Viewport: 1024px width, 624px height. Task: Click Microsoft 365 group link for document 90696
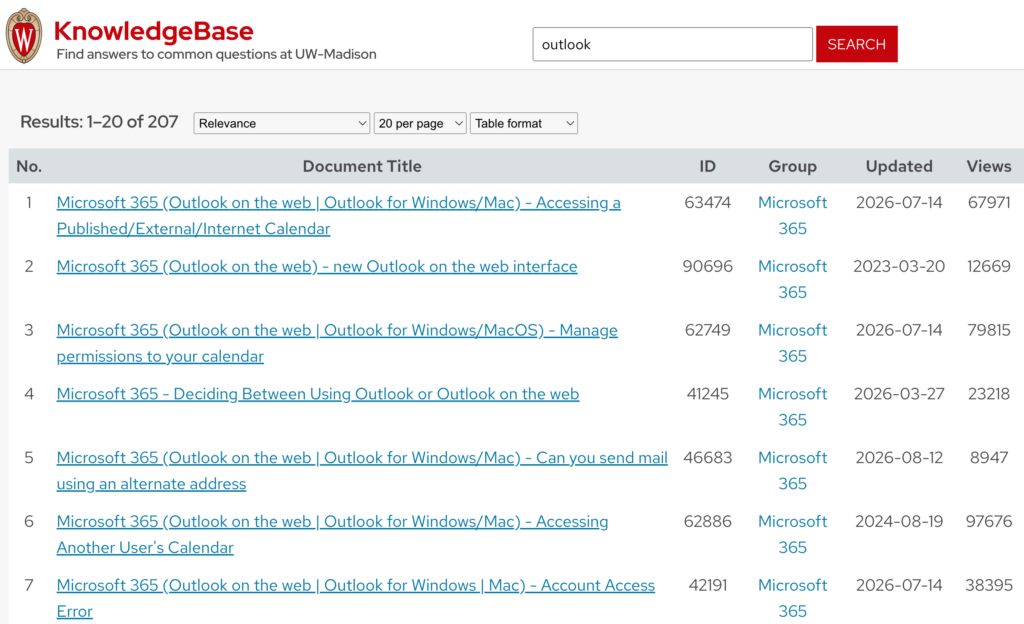[x=792, y=279]
